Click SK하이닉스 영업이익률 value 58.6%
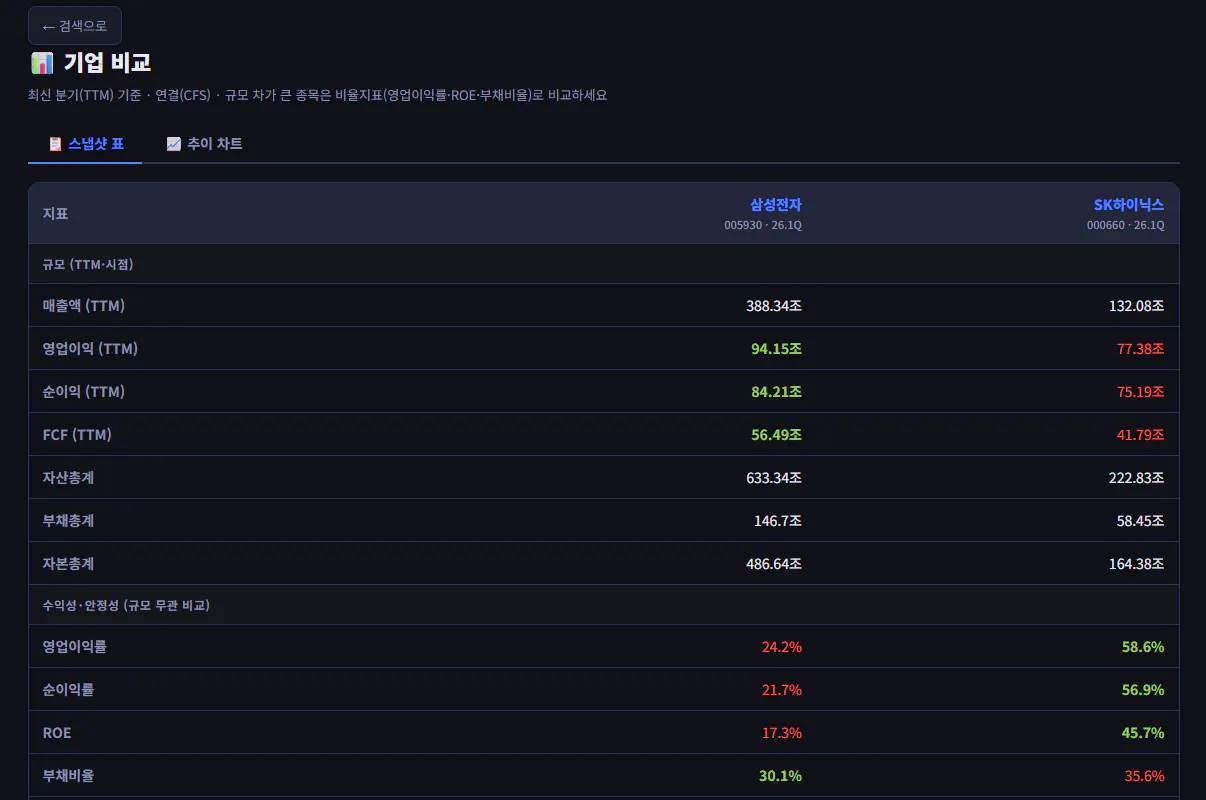1206x800 pixels. [x=1143, y=647]
